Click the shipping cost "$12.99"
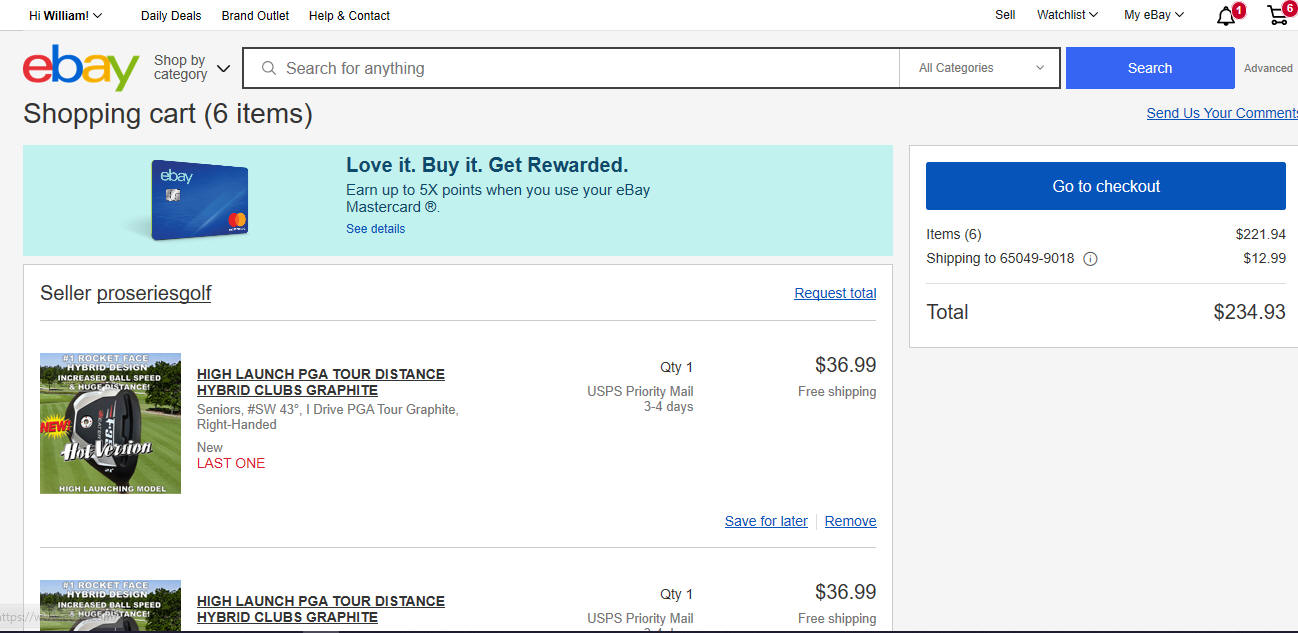Image resolution: width=1298 pixels, height=633 pixels. pyautogui.click(x=1264, y=258)
